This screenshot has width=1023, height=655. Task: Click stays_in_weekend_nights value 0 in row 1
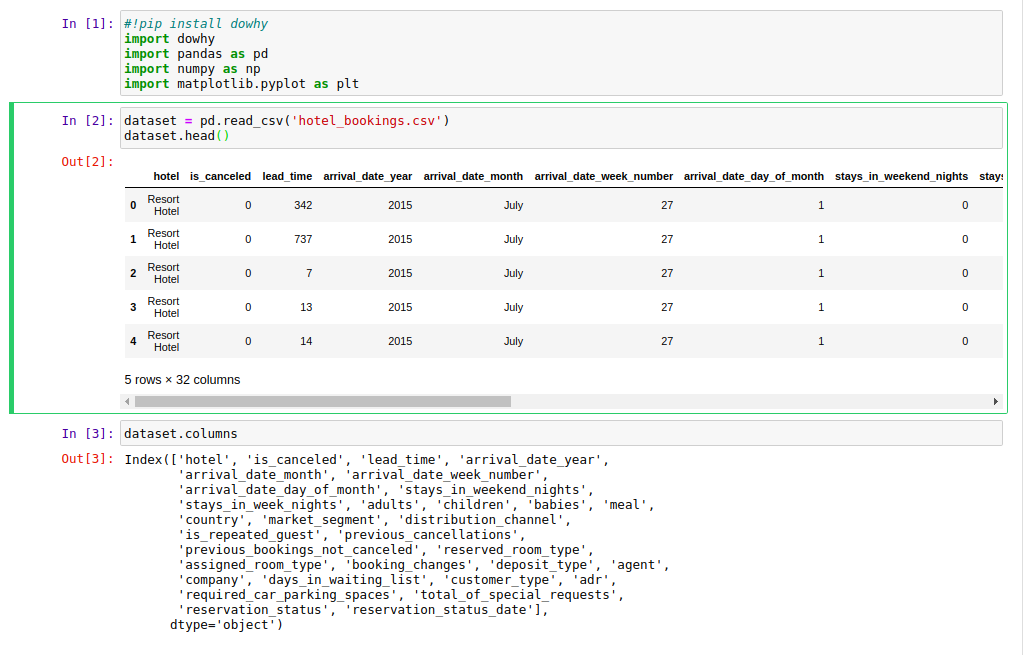pyautogui.click(x=965, y=239)
